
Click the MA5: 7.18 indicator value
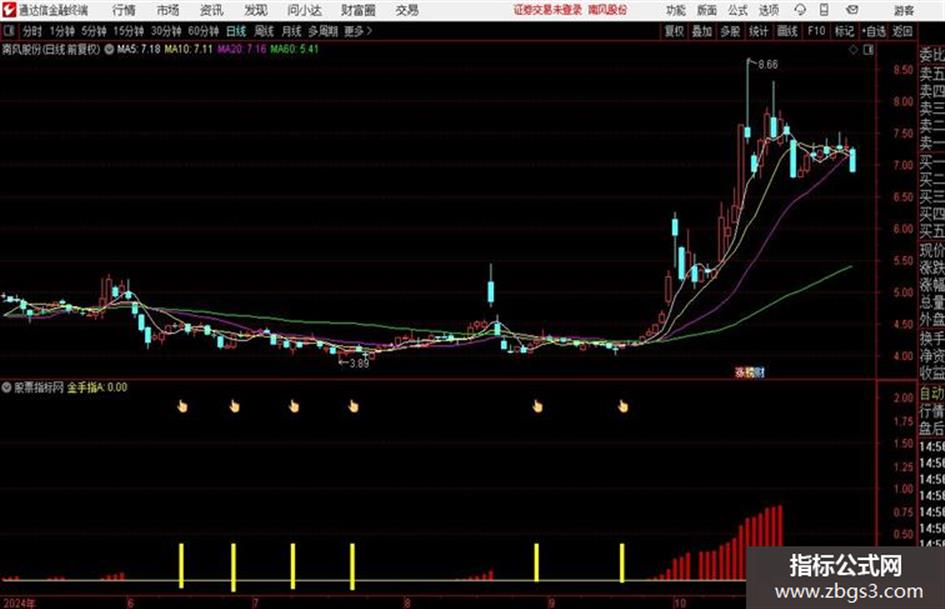[139, 49]
